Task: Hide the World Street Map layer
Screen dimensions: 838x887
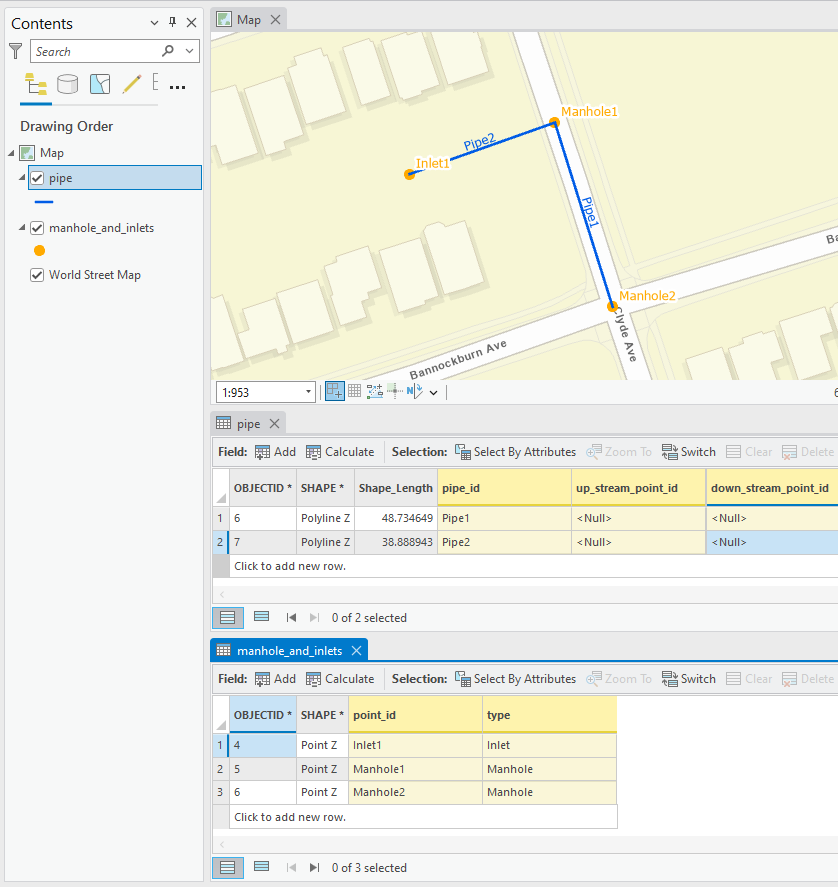Action: click(x=37, y=275)
